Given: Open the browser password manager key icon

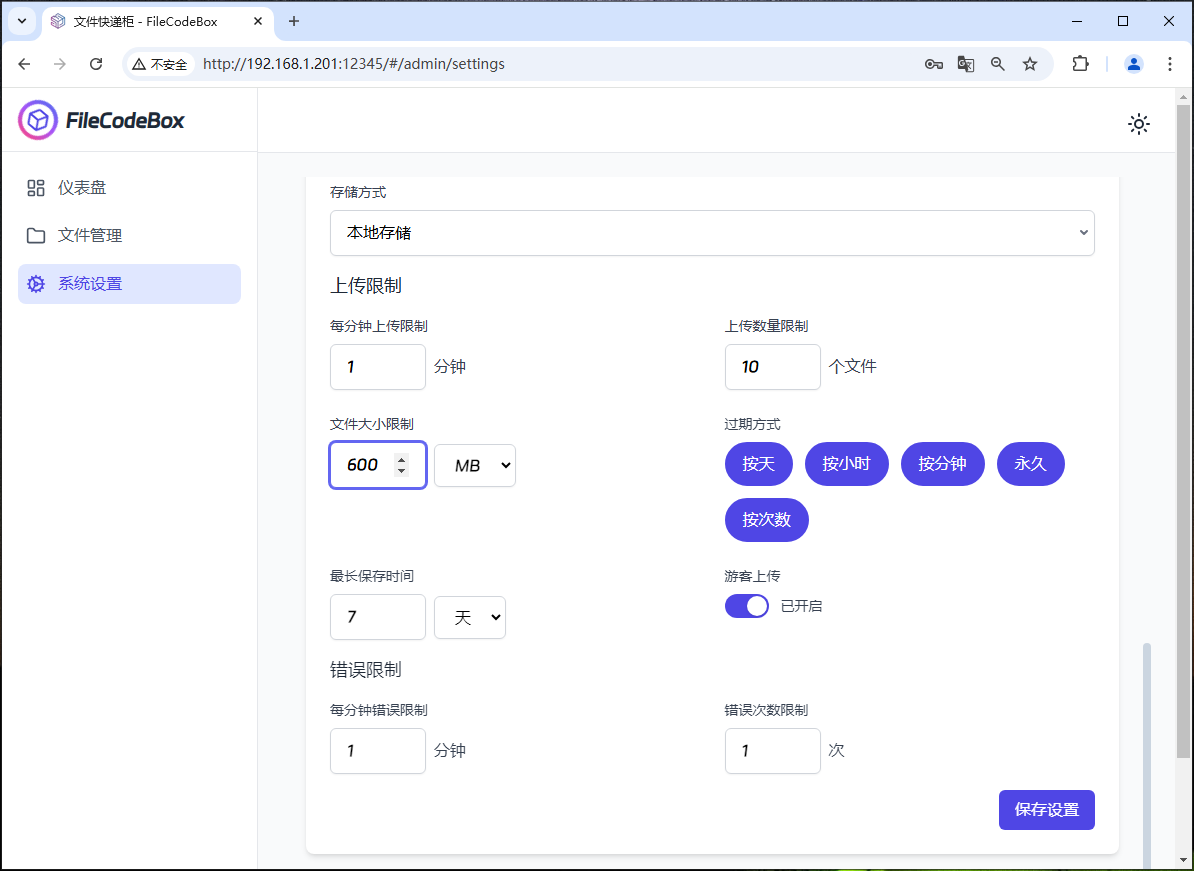Looking at the screenshot, I should pos(933,63).
